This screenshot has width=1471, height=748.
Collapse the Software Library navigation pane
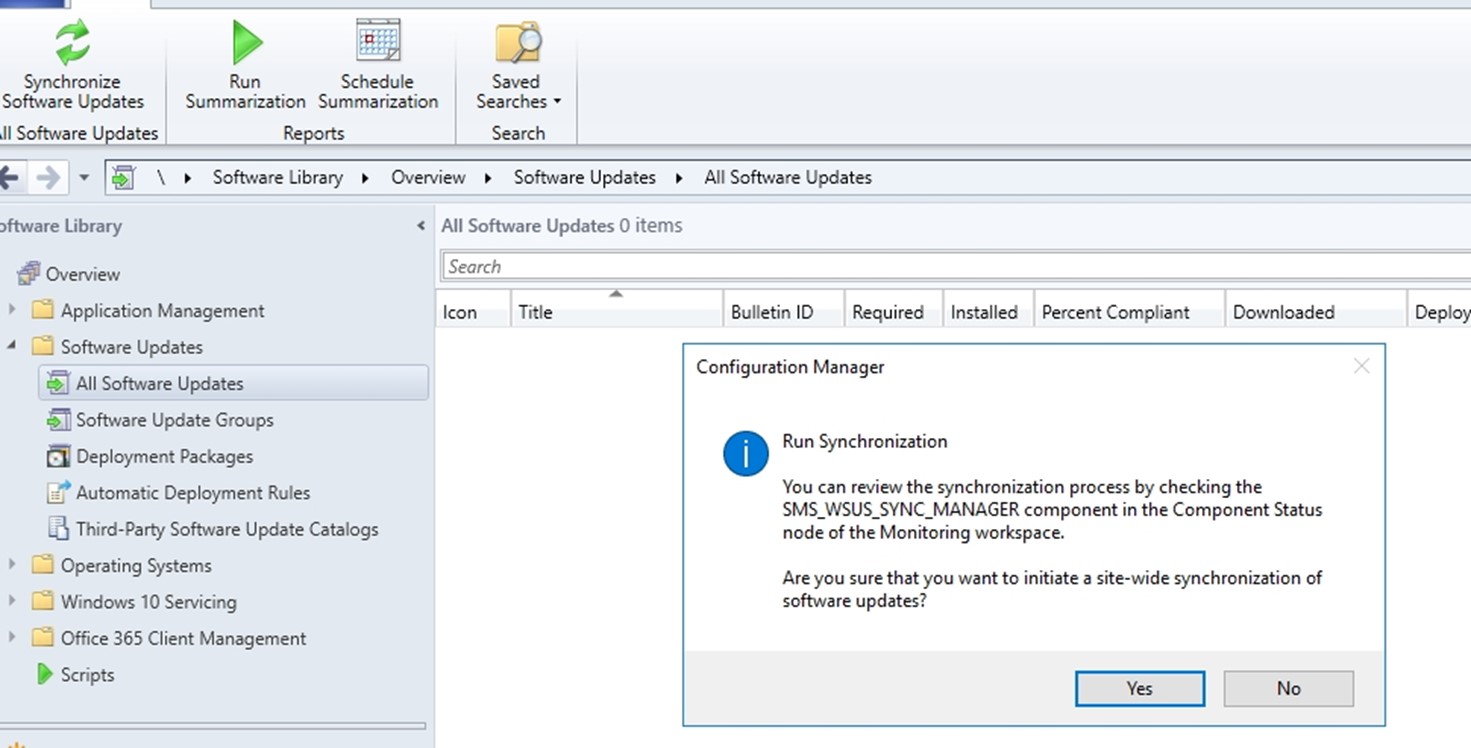coord(421,226)
